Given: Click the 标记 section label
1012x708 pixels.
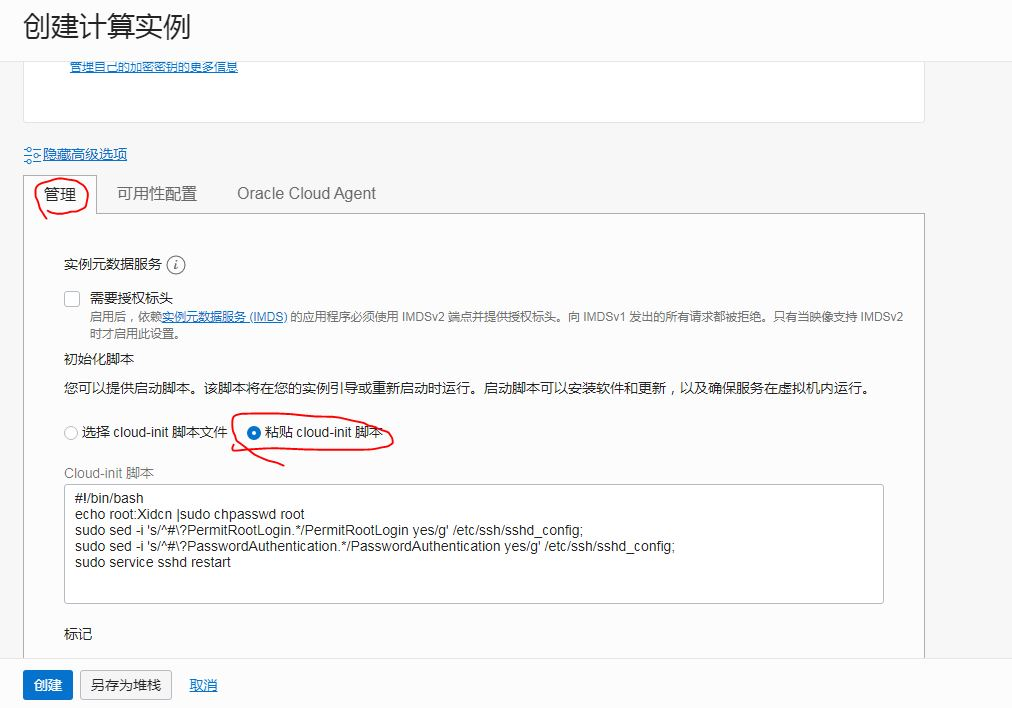Looking at the screenshot, I should point(78,634).
